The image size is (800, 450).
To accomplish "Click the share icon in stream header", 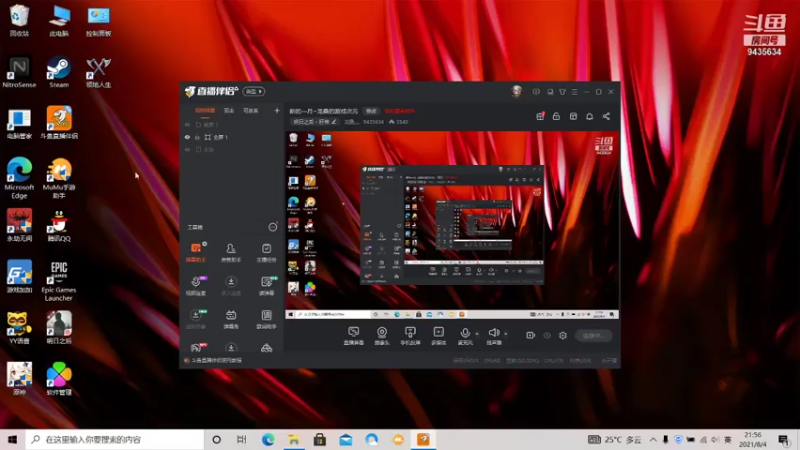I will [x=606, y=116].
